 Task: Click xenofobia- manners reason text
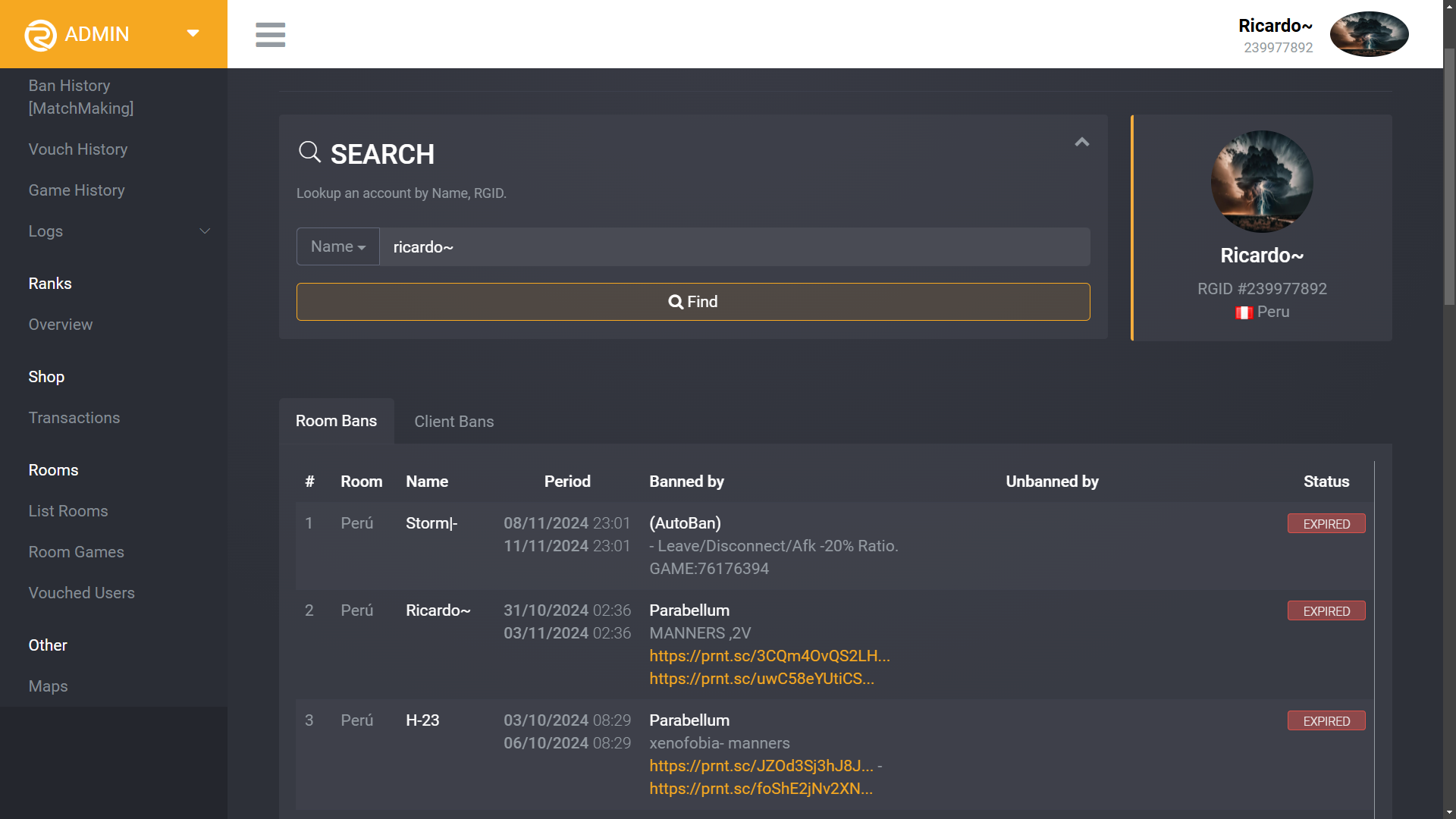[x=720, y=743]
